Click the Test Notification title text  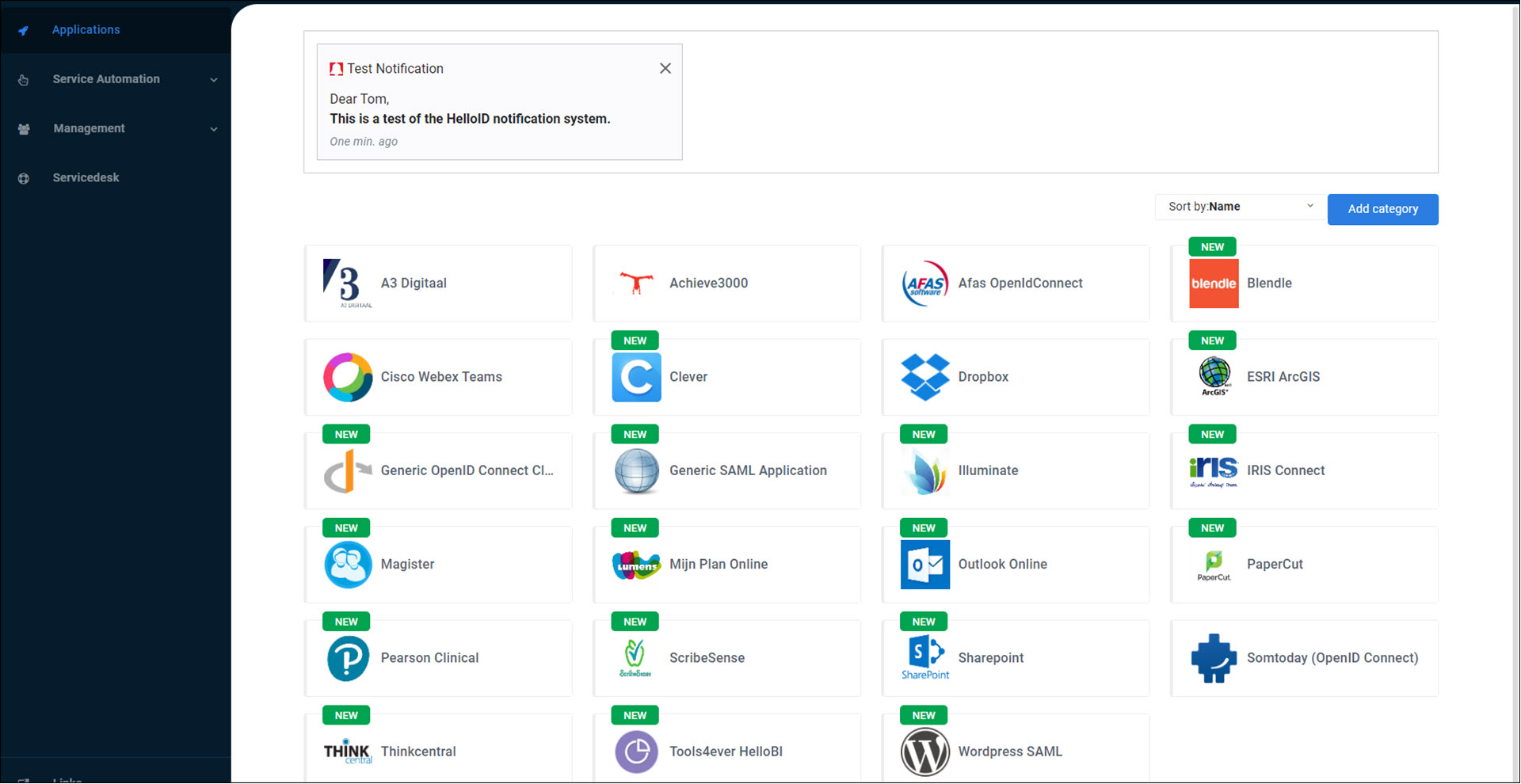395,69
